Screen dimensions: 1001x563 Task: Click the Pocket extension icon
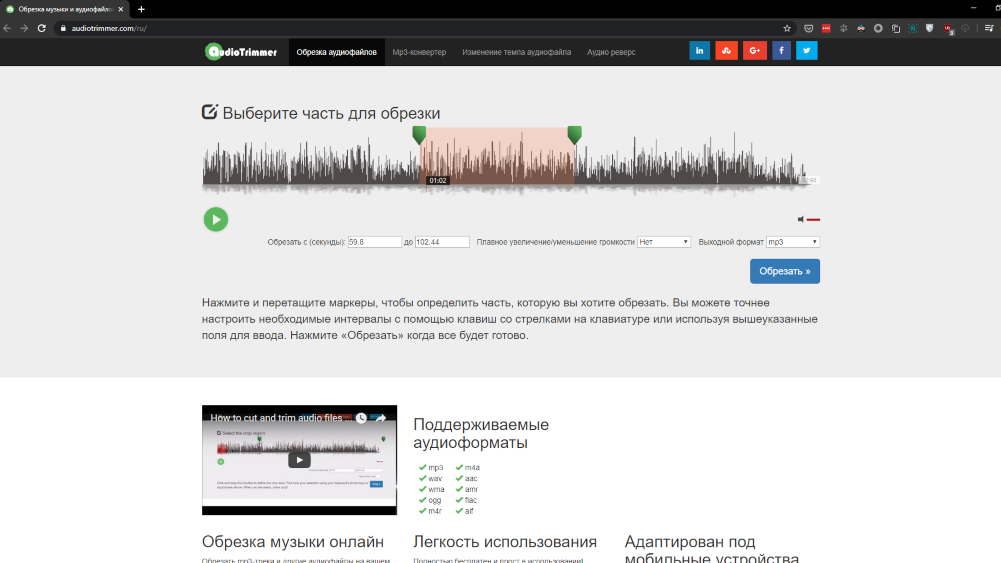808,28
